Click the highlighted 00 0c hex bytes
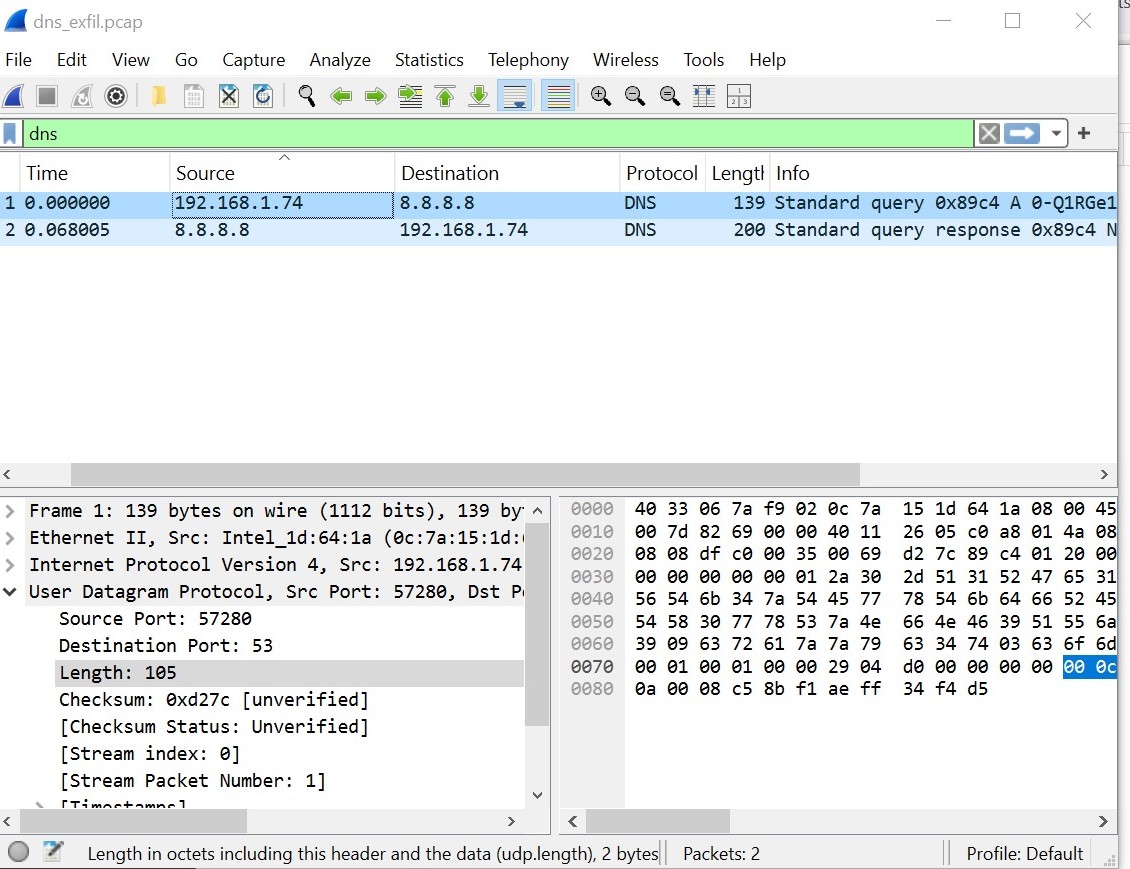This screenshot has height=869, width=1130. coord(1089,667)
